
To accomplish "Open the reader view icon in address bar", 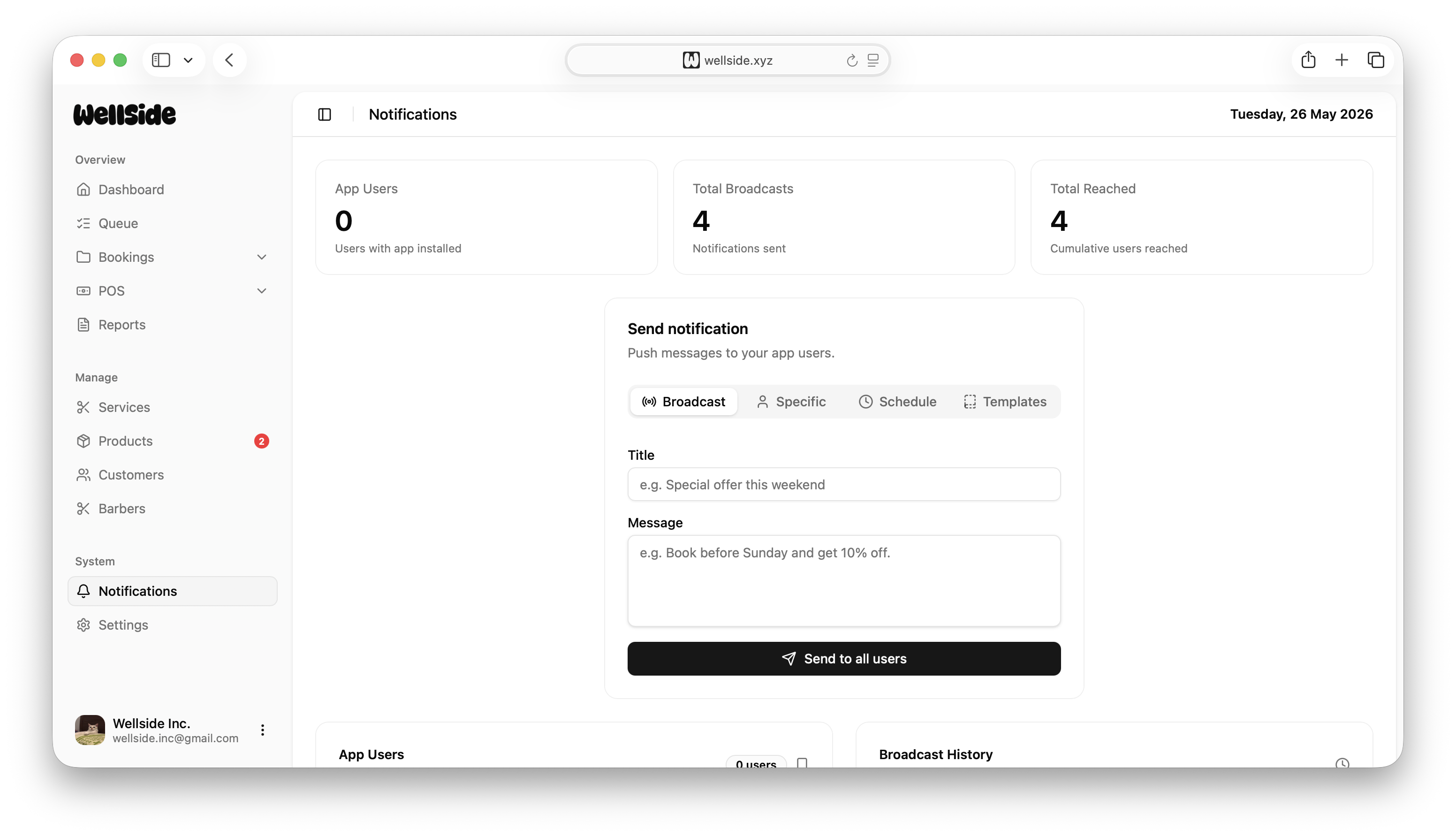I will tap(873, 60).
